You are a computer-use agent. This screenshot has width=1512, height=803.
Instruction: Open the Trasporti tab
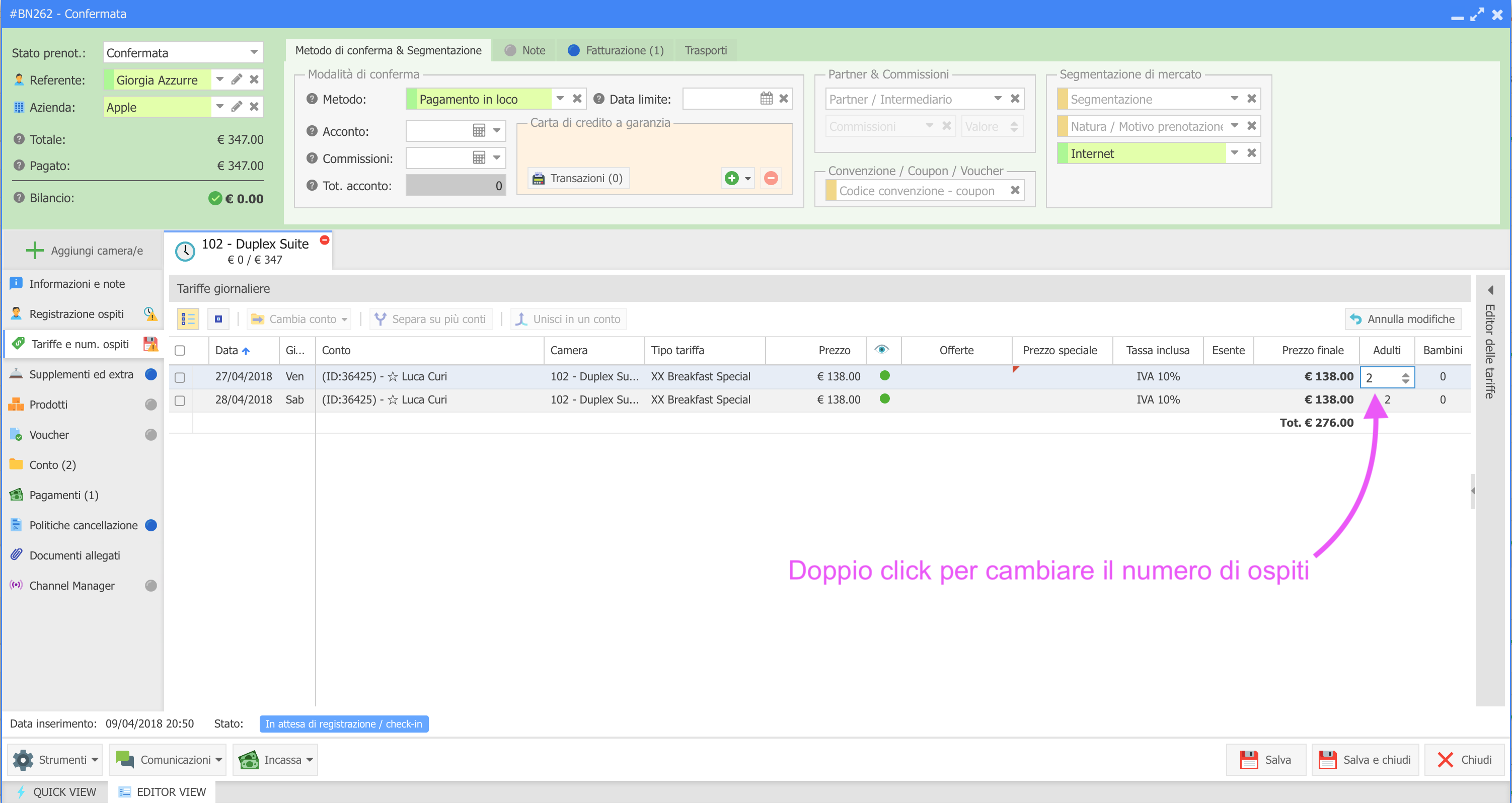pyautogui.click(x=706, y=50)
